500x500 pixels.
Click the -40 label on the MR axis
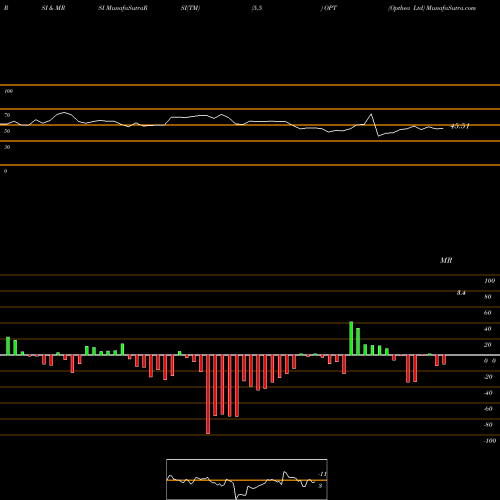point(488,393)
